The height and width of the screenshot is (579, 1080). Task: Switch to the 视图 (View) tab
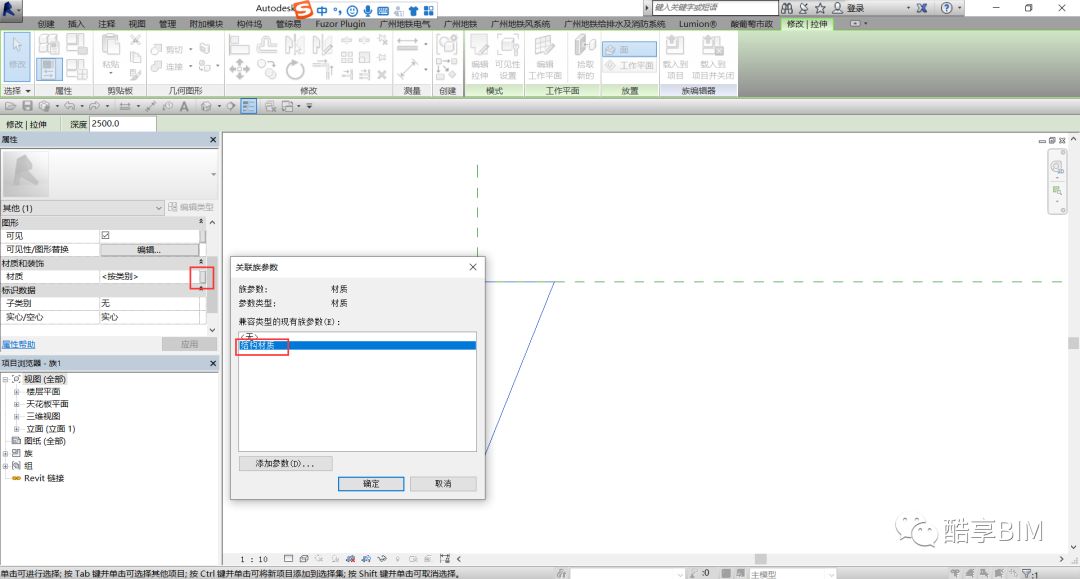click(x=136, y=24)
